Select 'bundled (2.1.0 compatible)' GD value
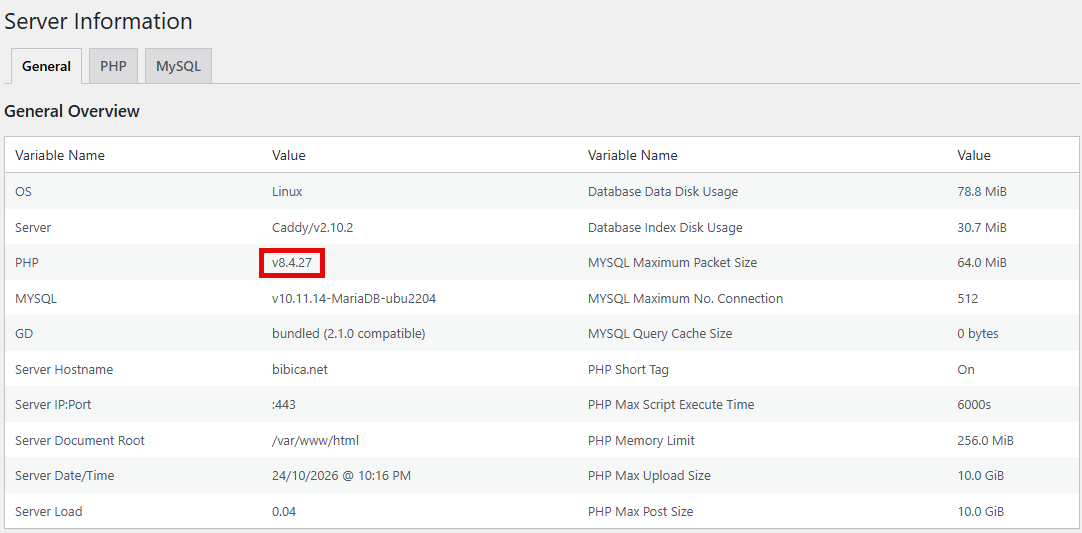This screenshot has width=1082, height=533. tap(348, 333)
